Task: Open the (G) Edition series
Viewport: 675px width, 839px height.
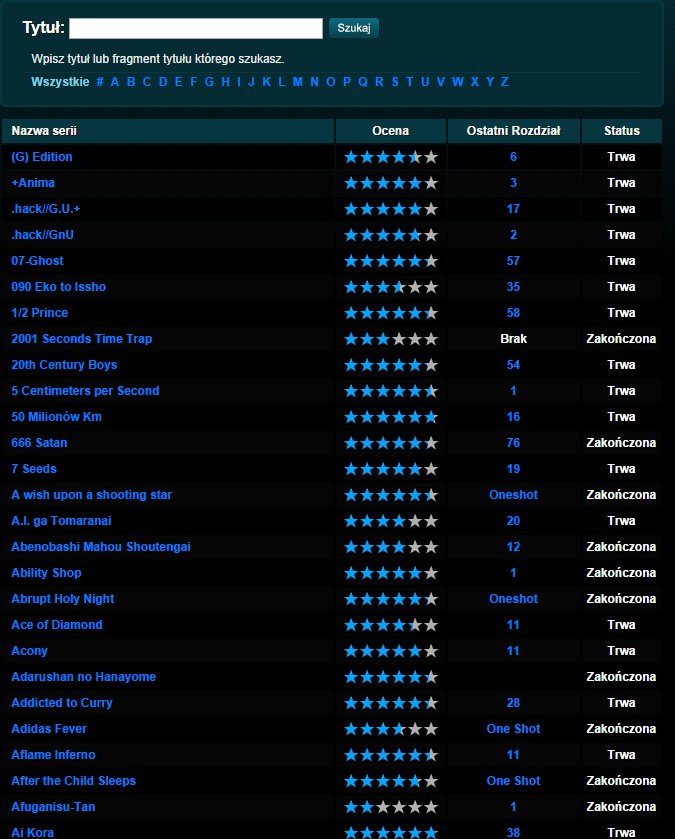Action: pyautogui.click(x=42, y=157)
